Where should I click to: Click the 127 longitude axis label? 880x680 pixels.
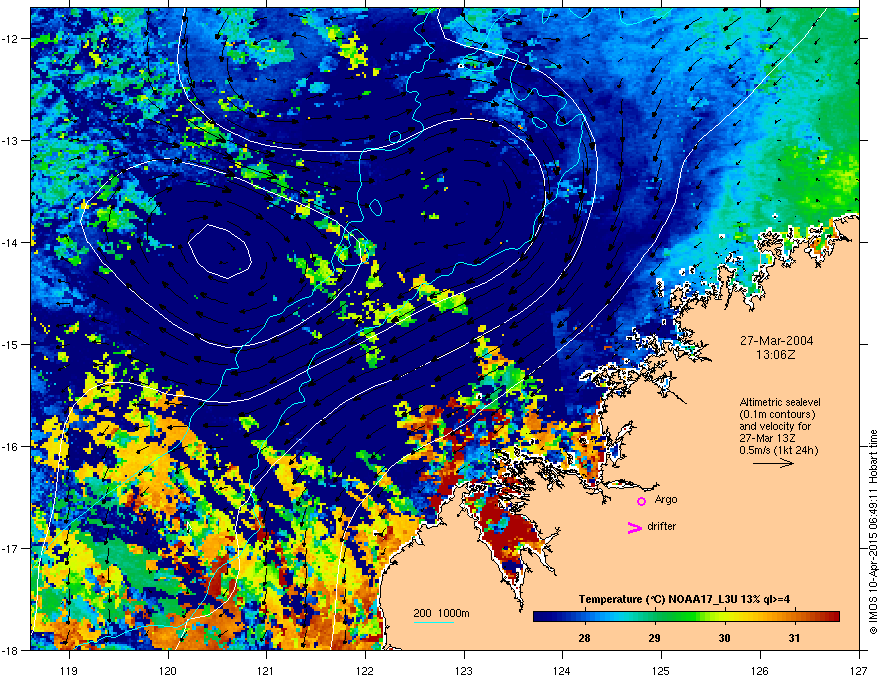(x=859, y=670)
